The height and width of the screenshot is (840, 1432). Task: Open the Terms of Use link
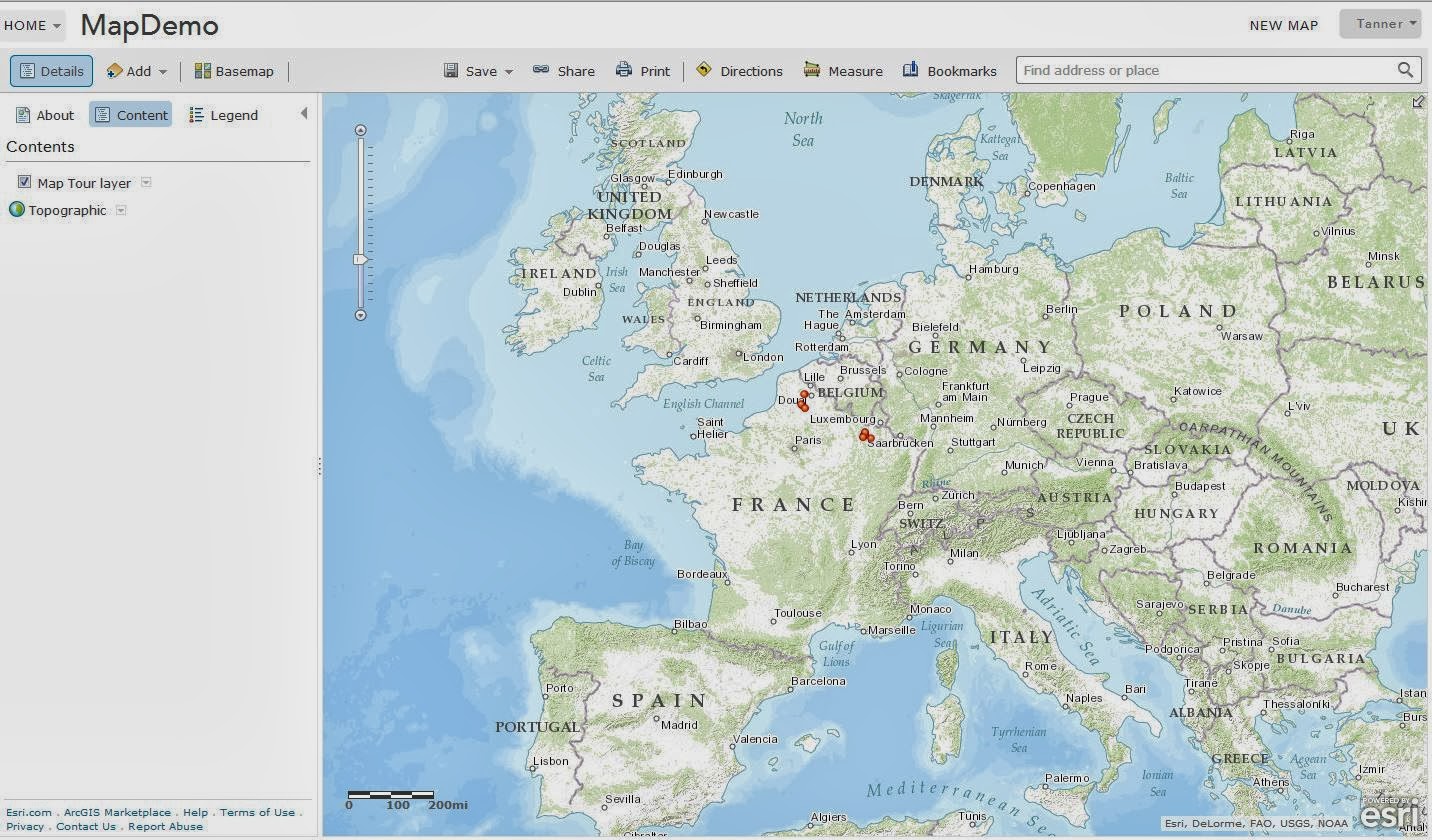(x=257, y=812)
